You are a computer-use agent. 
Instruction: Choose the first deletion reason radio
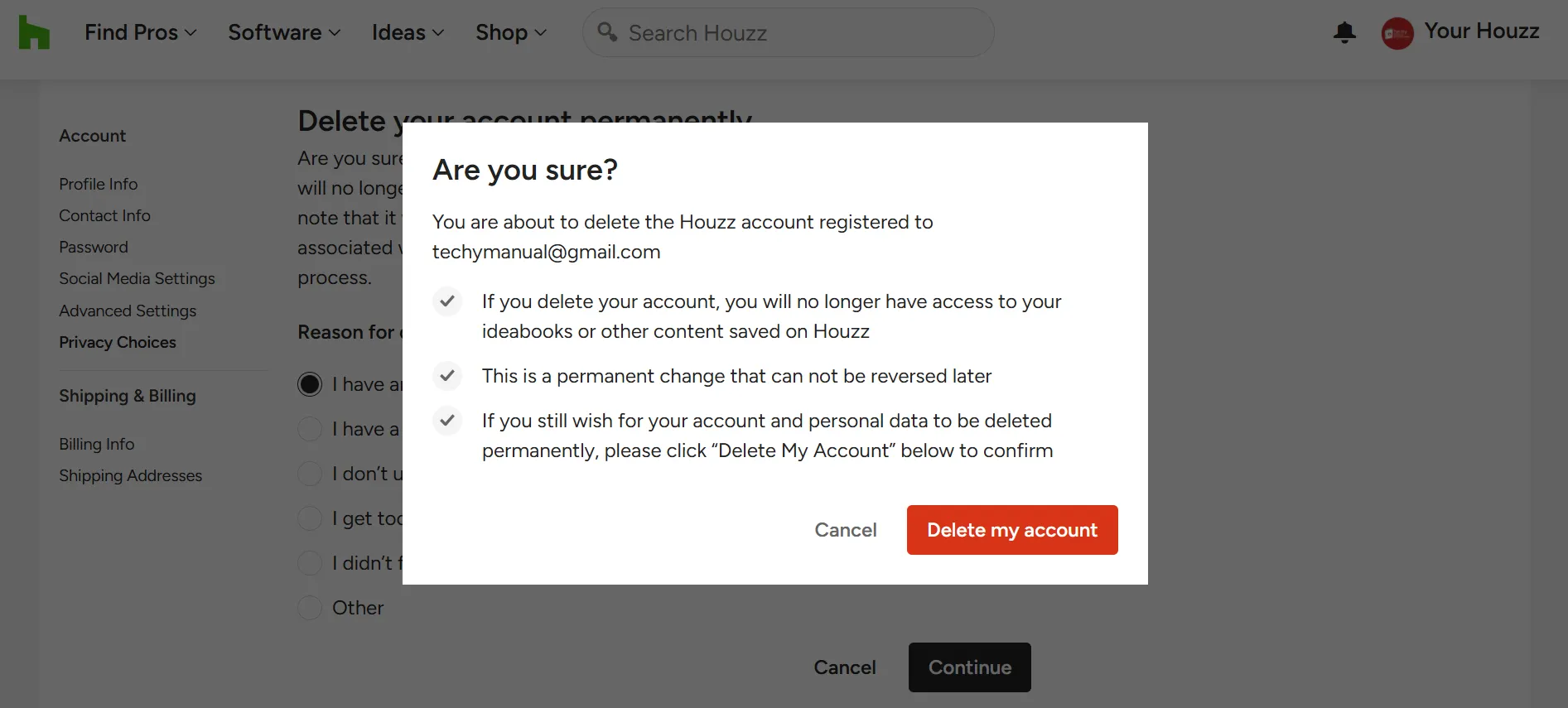point(309,383)
